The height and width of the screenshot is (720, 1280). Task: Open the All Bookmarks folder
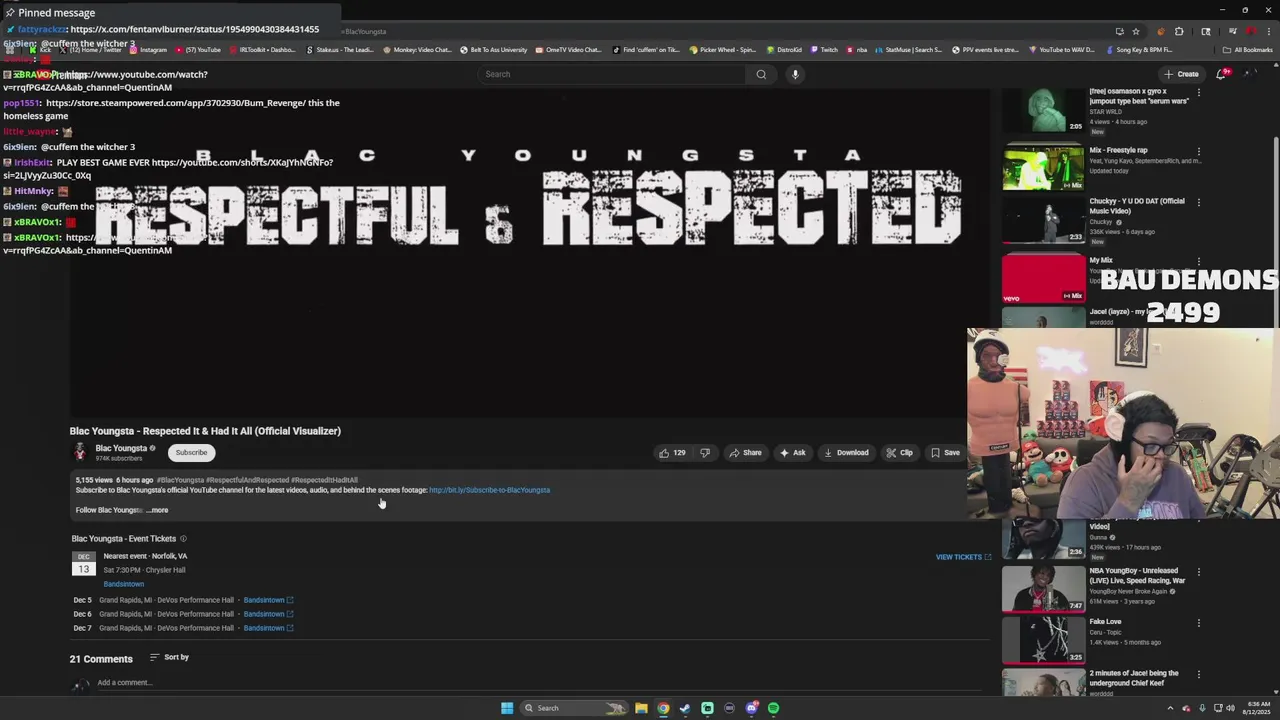click(x=1248, y=49)
